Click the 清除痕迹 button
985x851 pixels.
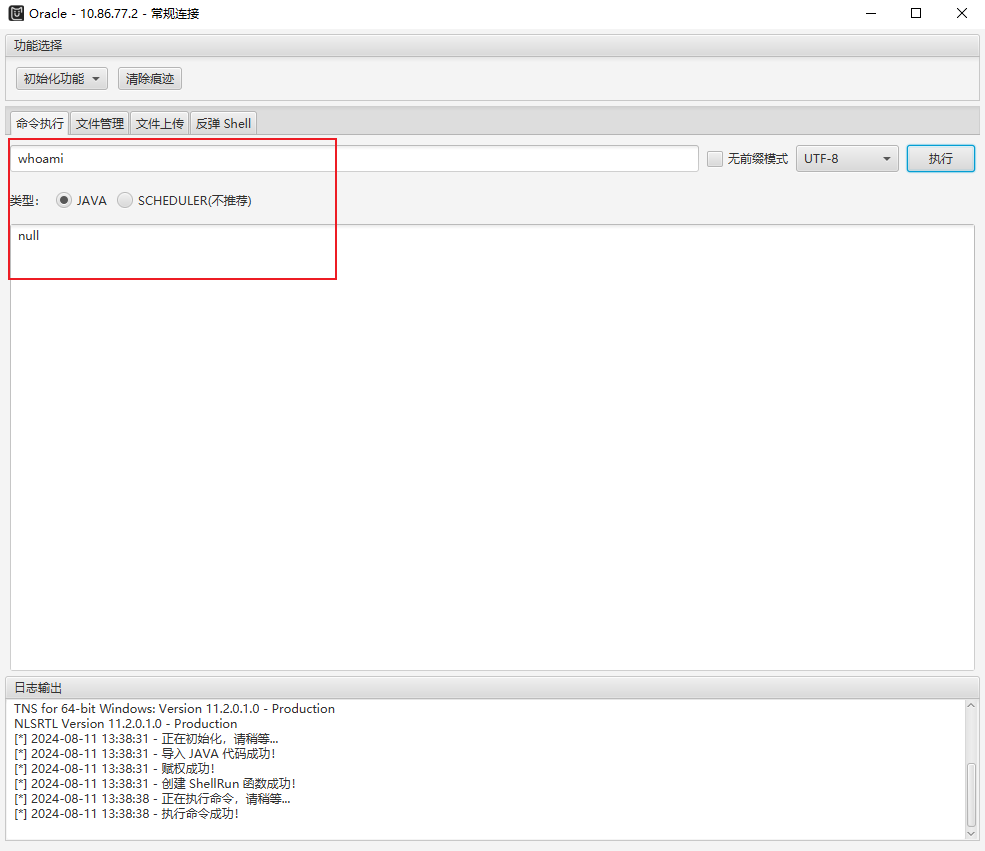point(150,79)
